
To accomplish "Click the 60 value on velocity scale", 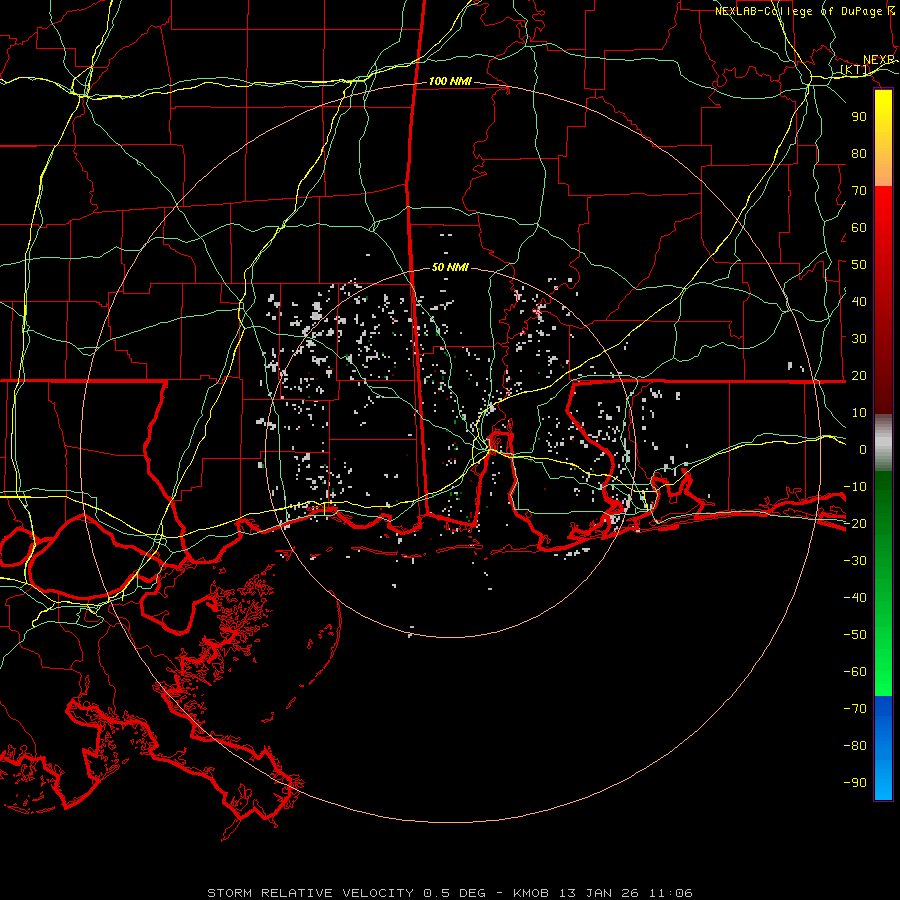I will [x=859, y=228].
